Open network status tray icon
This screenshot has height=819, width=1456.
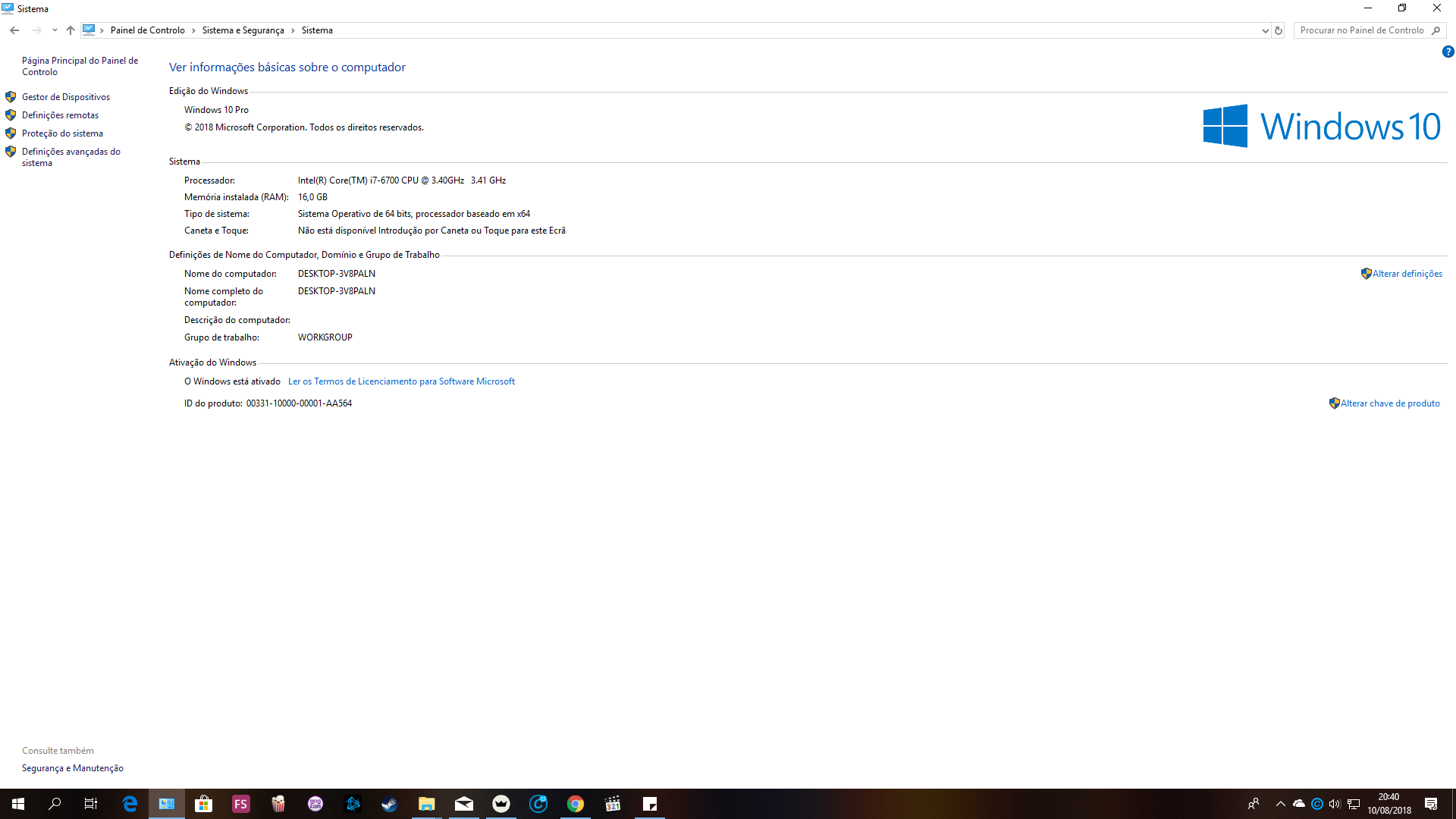[x=1354, y=804]
